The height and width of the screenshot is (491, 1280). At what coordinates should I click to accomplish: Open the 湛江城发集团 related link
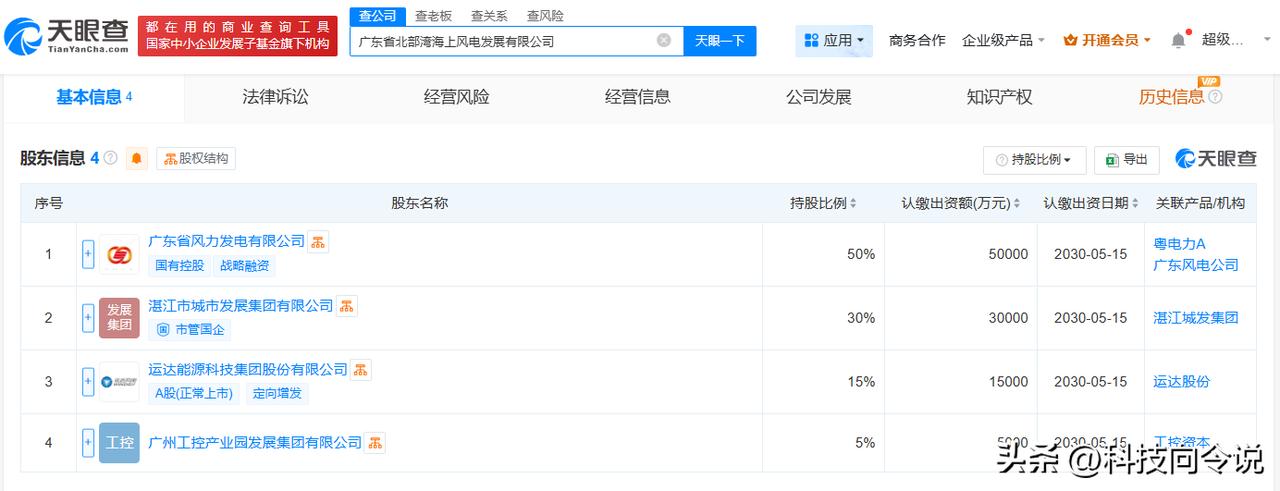(x=1196, y=318)
